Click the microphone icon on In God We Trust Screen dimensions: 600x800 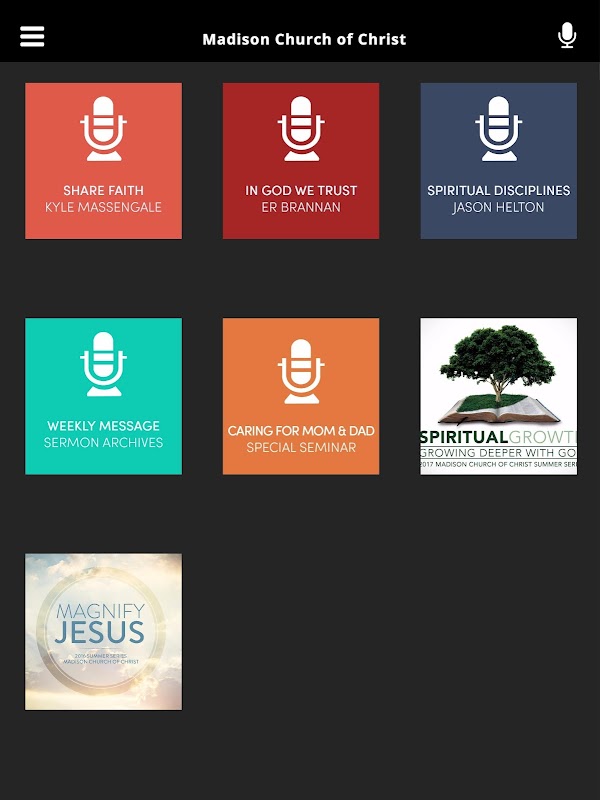pyautogui.click(x=301, y=129)
